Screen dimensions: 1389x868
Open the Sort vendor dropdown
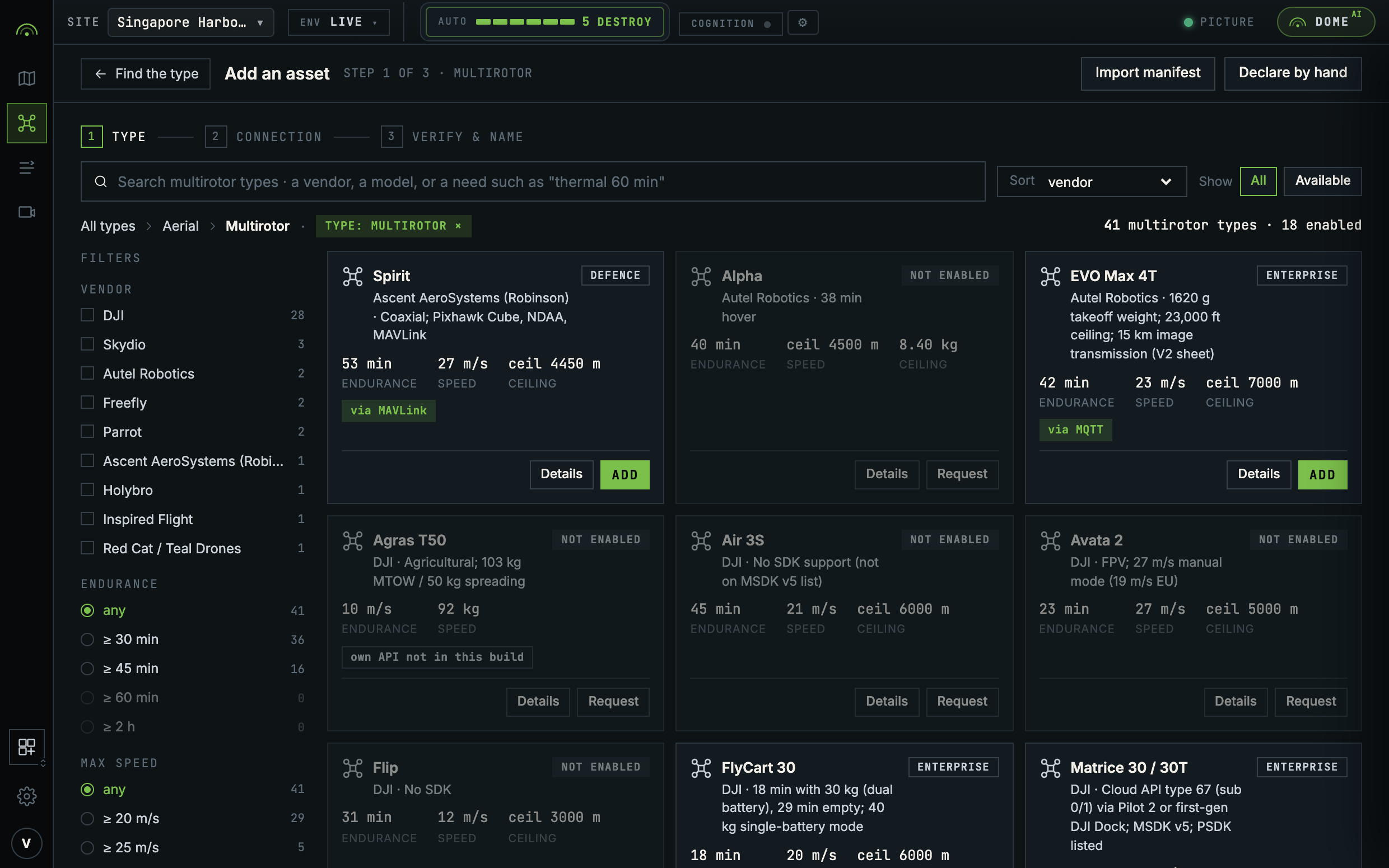1091,181
